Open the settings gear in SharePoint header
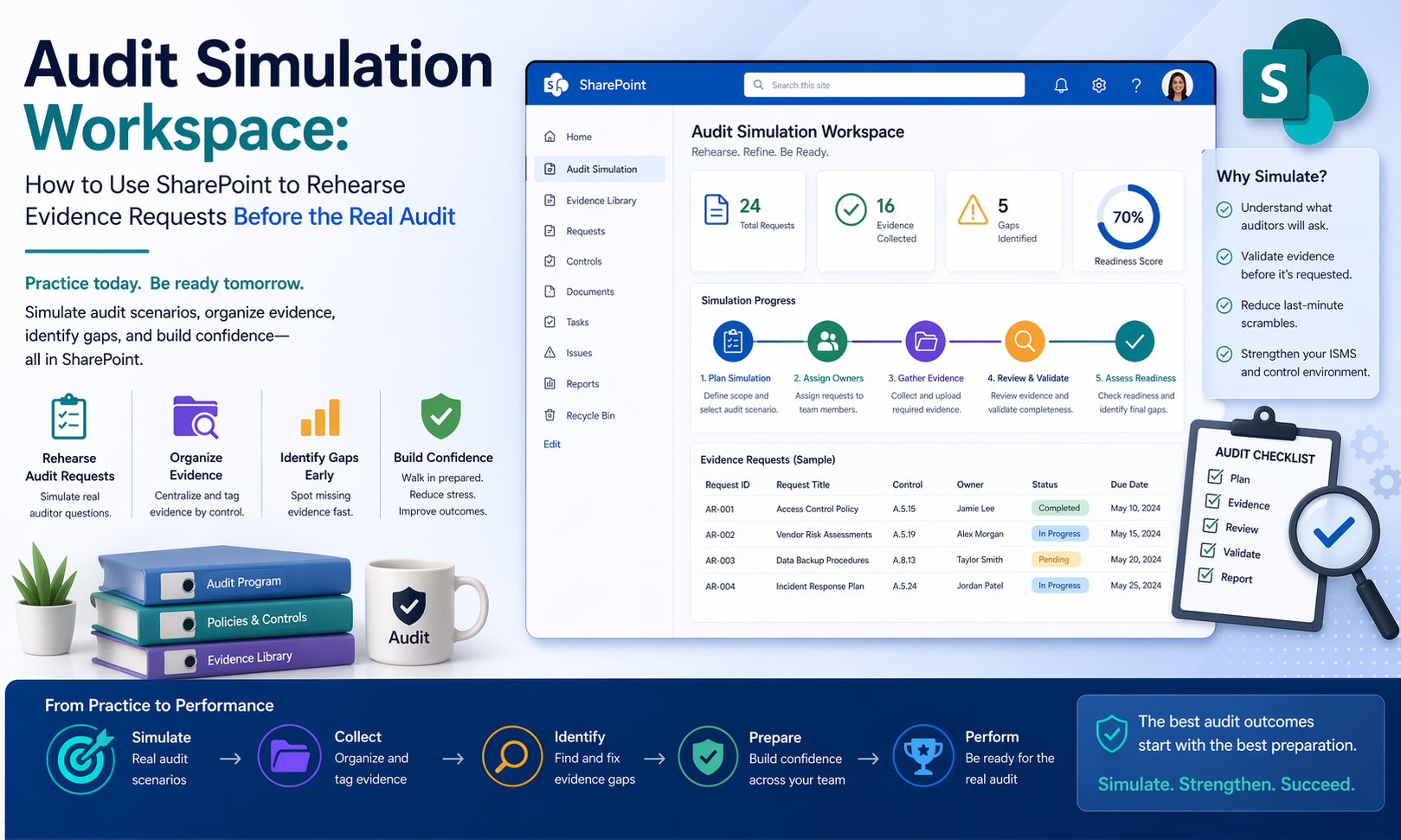The height and width of the screenshot is (840, 1401). (x=1099, y=85)
